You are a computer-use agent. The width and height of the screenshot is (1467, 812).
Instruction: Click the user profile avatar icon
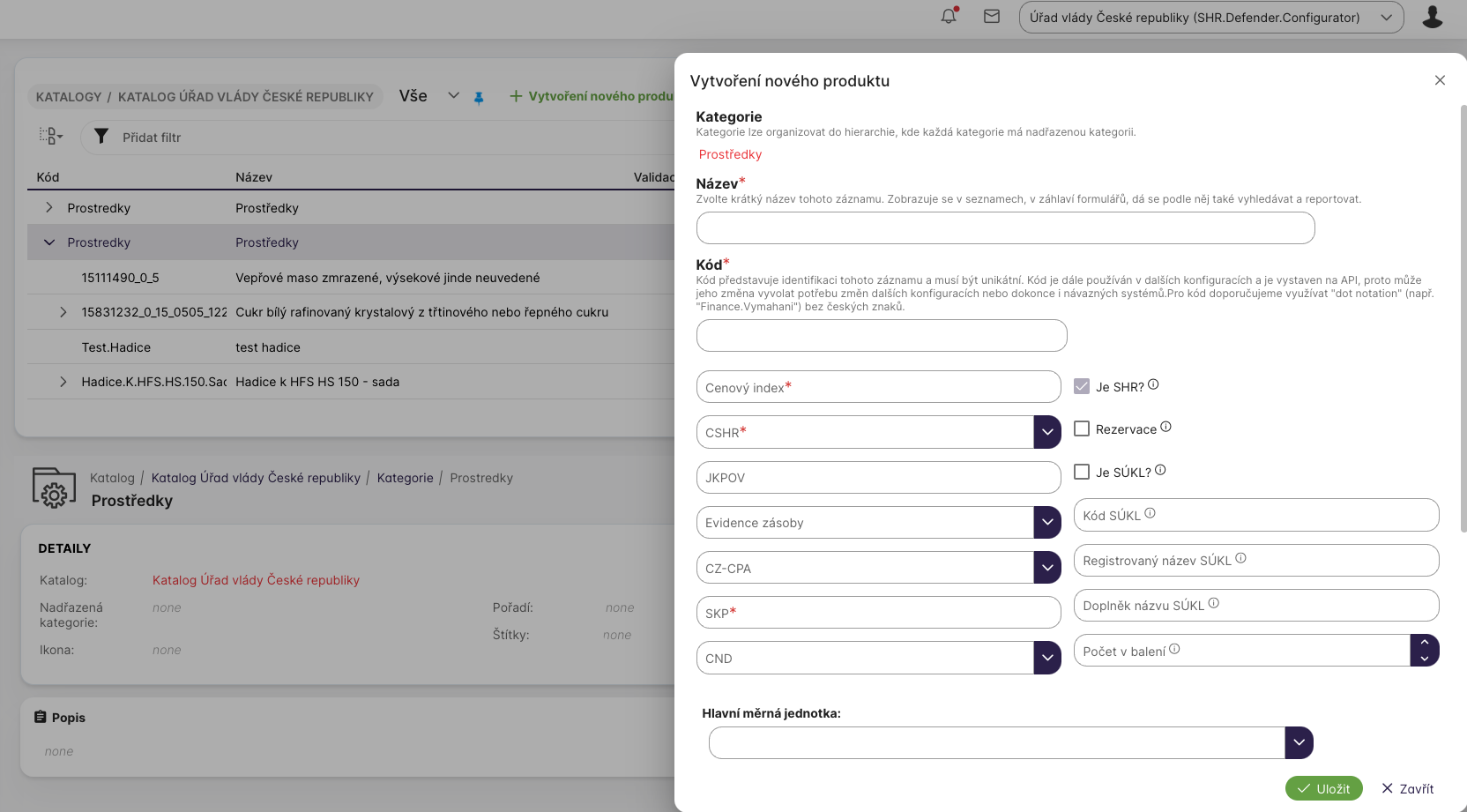click(x=1432, y=17)
